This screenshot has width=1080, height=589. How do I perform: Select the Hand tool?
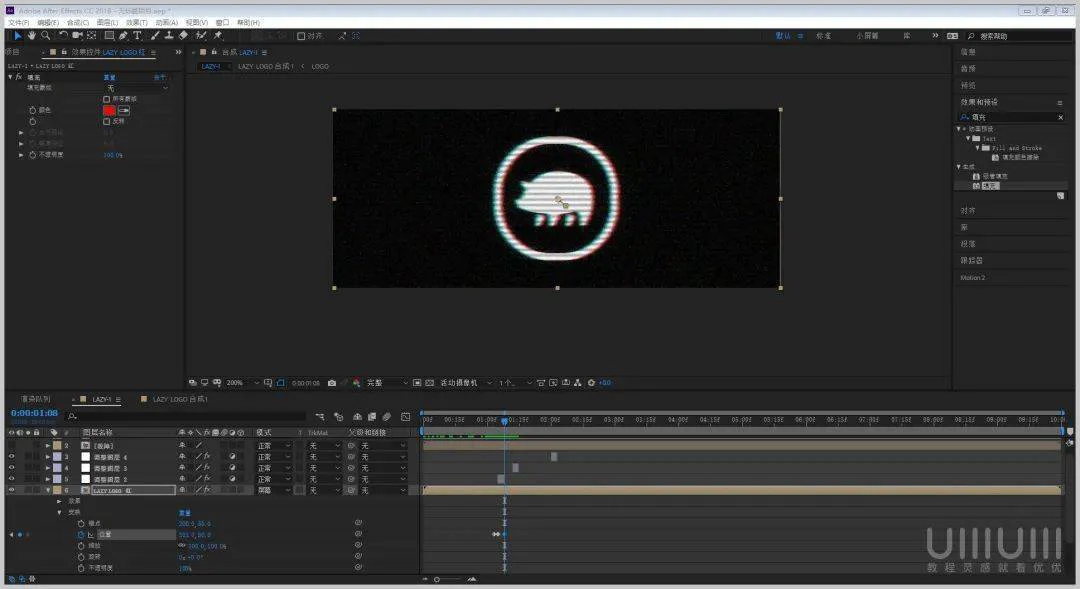[32, 36]
